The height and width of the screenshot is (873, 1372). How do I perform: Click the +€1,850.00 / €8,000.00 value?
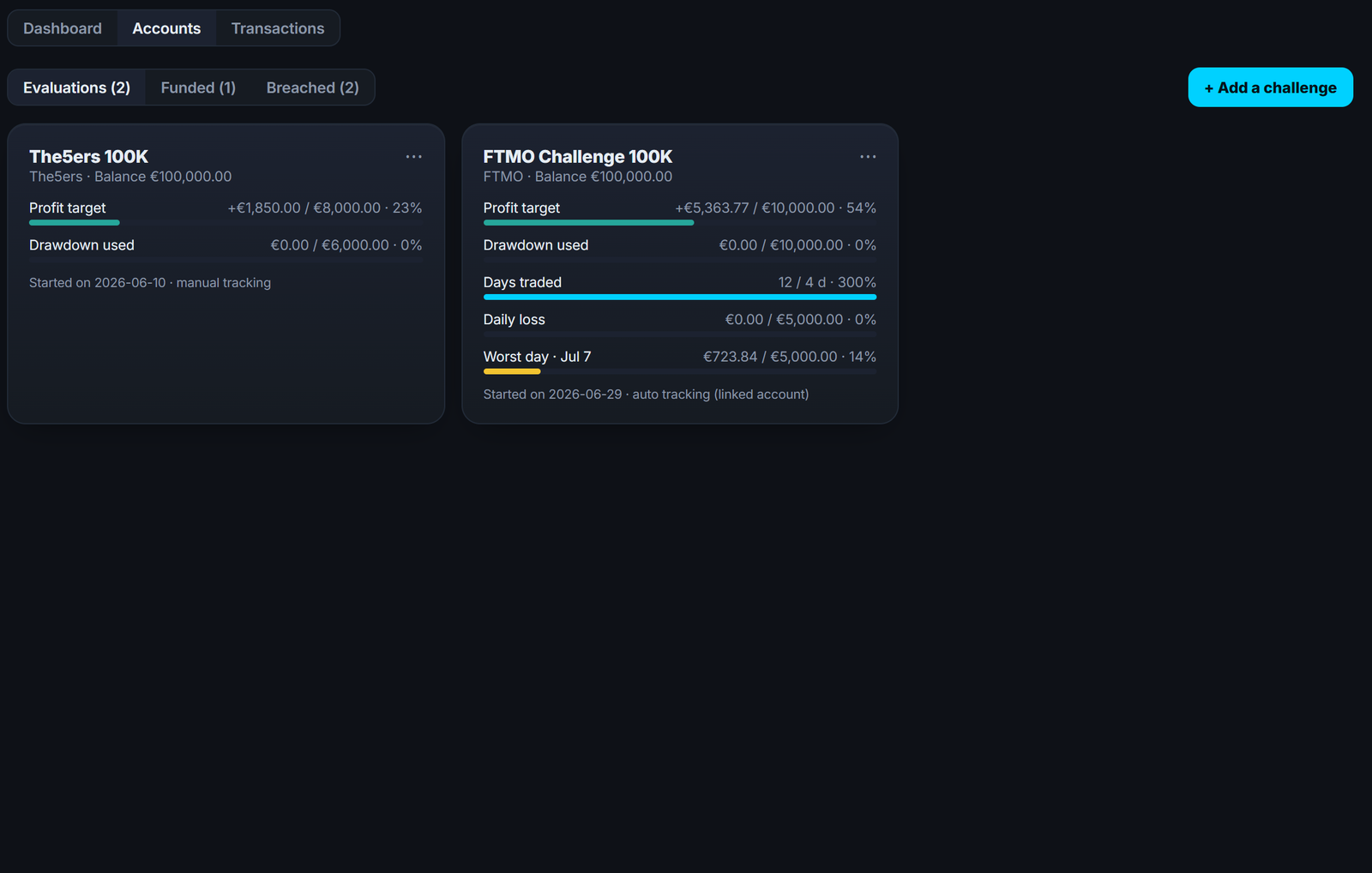[x=325, y=208]
